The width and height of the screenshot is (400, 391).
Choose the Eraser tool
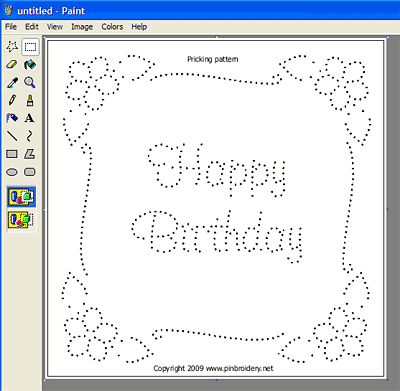pos(12,65)
